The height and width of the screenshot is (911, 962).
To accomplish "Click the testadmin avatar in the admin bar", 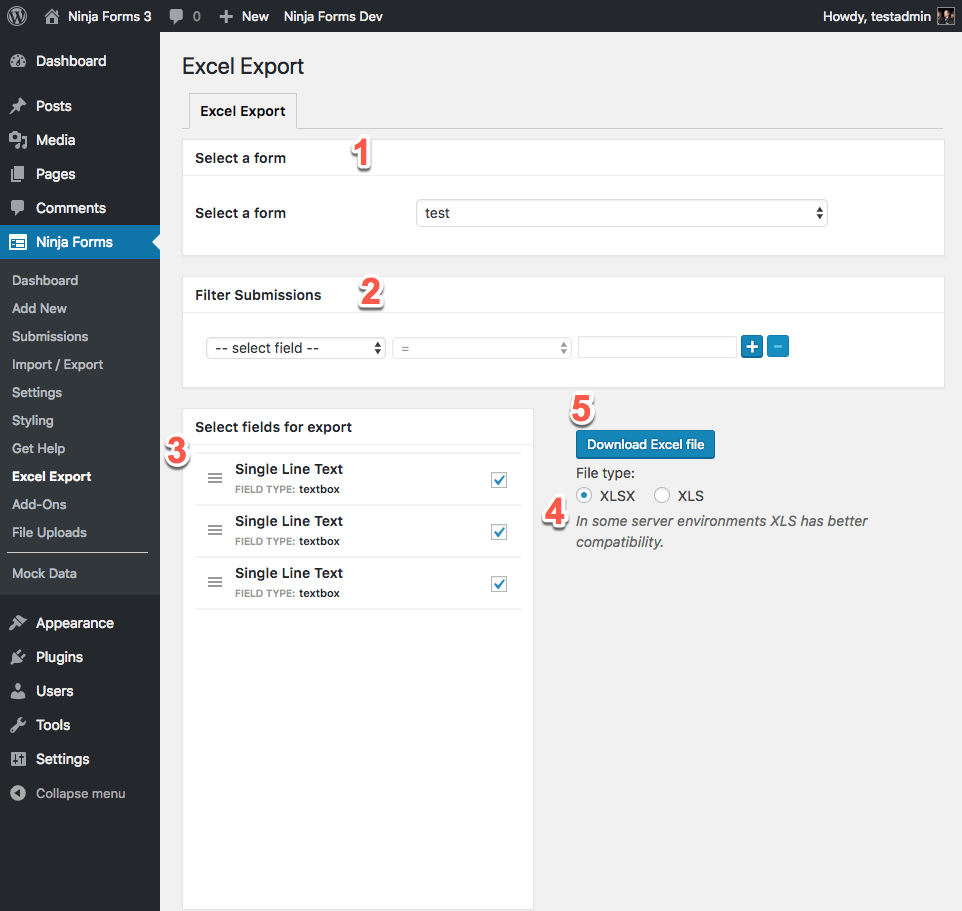I will pos(944,16).
